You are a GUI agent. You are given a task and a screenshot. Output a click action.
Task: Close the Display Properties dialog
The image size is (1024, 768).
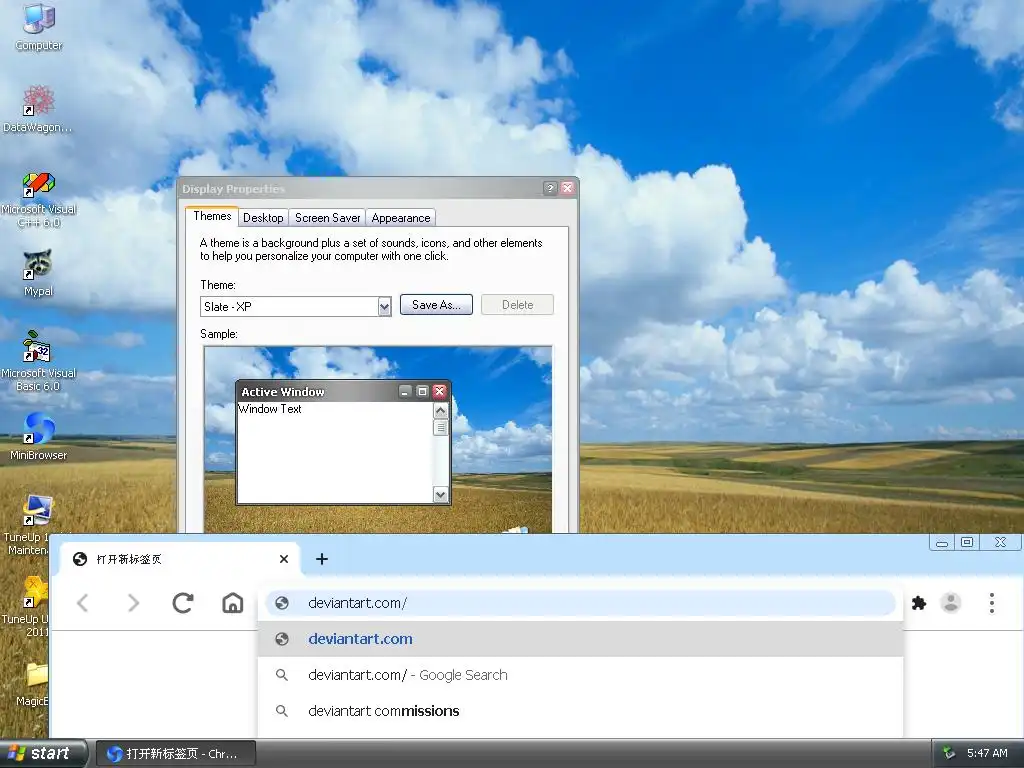click(568, 188)
